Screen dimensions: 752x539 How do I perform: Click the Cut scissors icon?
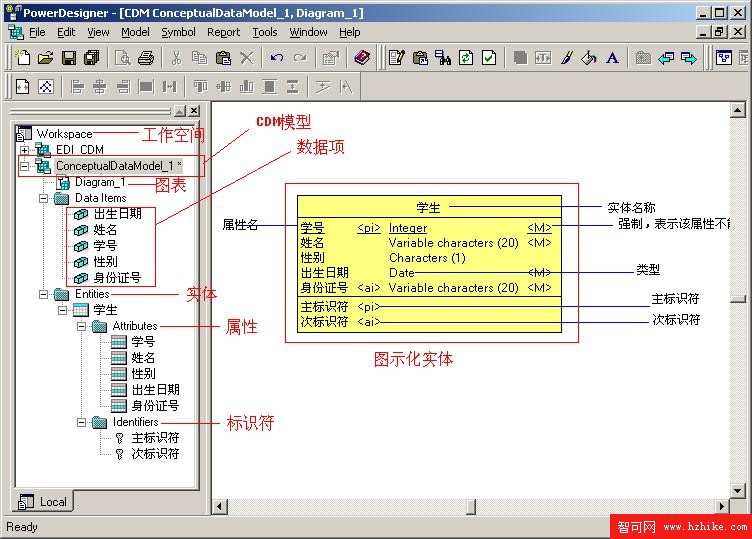(x=176, y=58)
